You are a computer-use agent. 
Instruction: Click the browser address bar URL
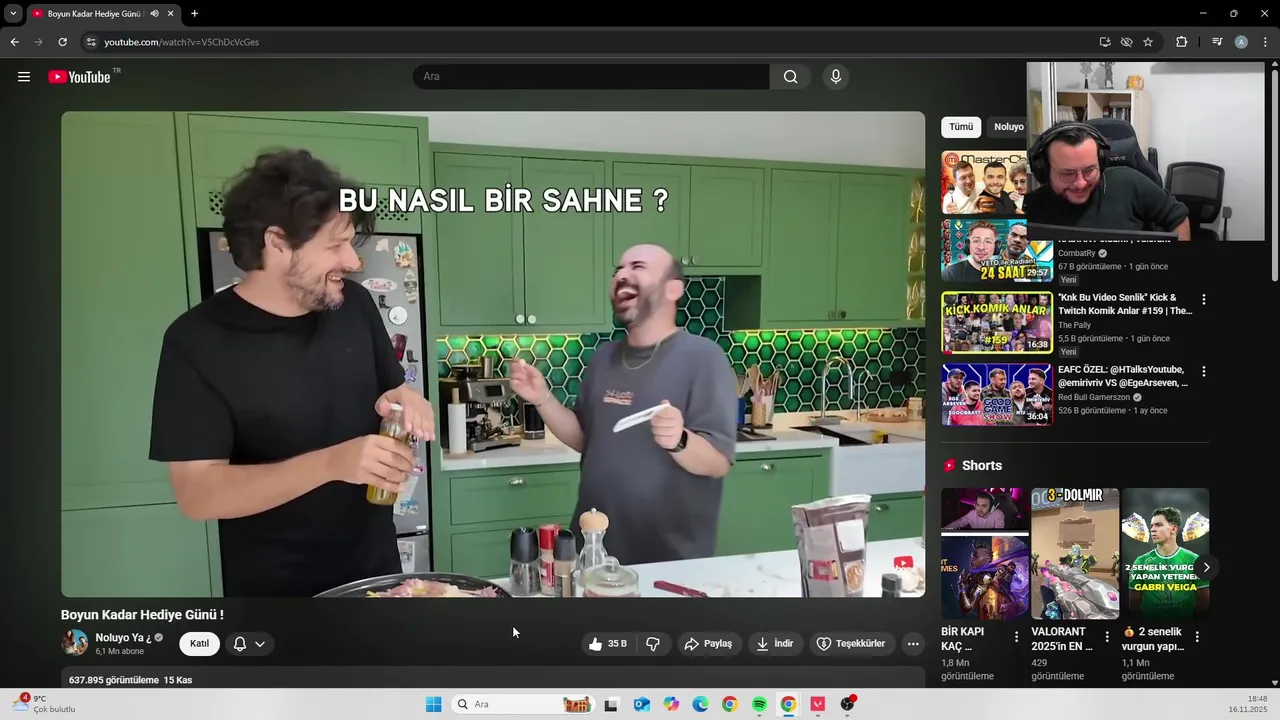coord(181,42)
